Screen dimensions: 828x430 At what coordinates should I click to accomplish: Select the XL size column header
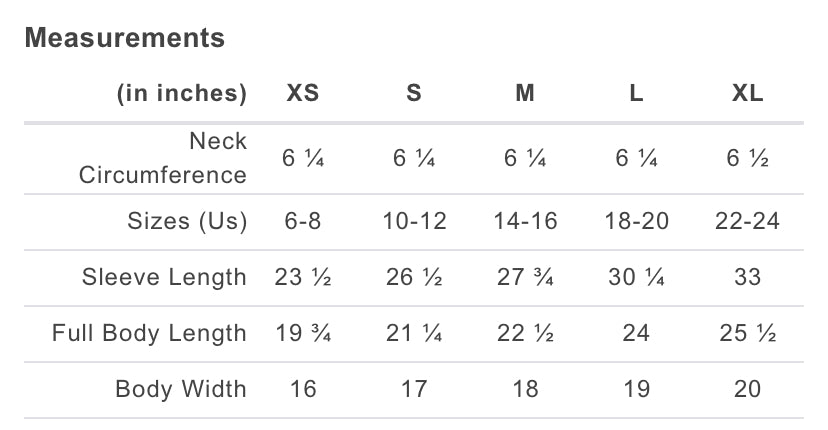[748, 94]
